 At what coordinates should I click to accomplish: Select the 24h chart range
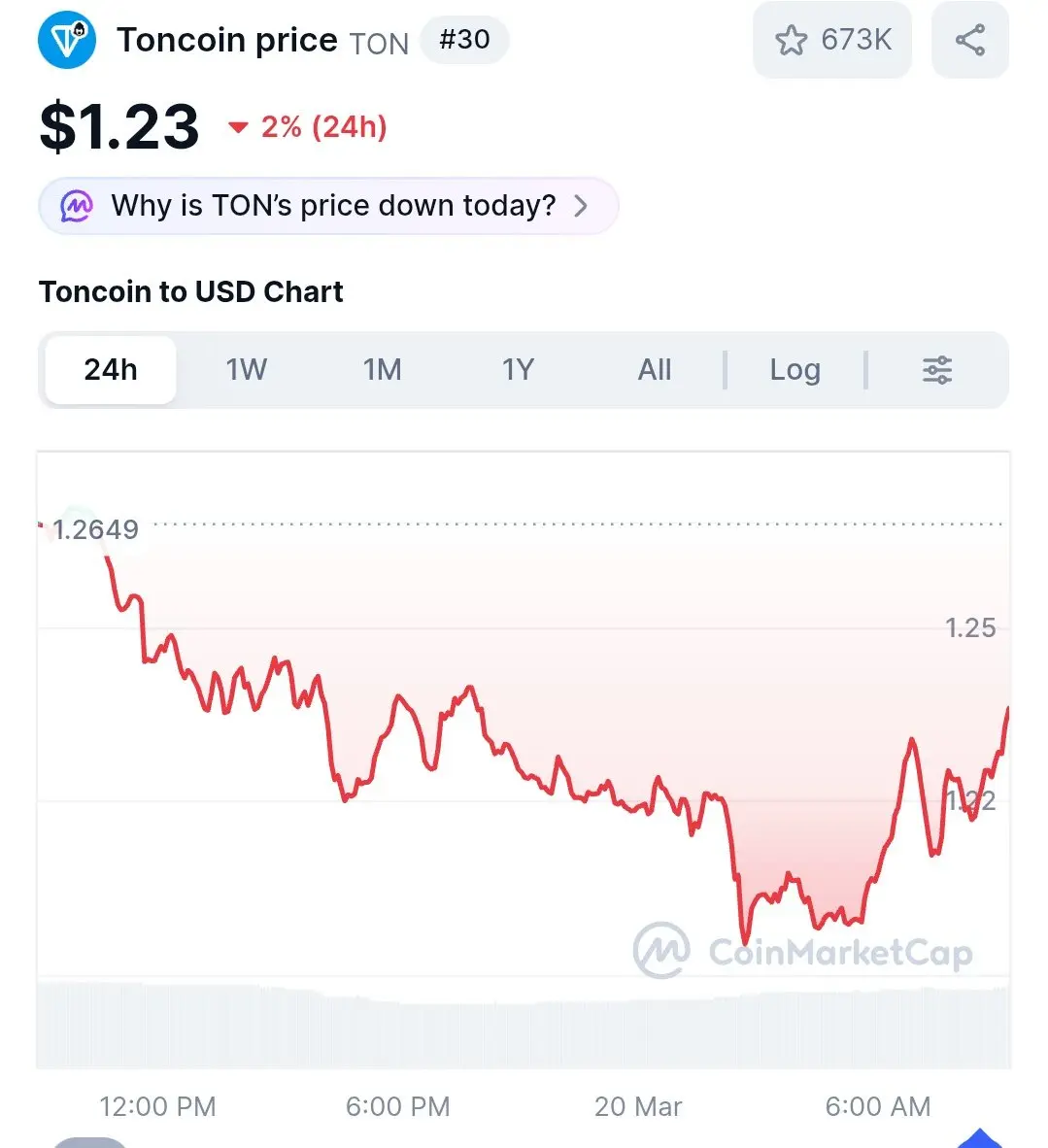pos(111,370)
